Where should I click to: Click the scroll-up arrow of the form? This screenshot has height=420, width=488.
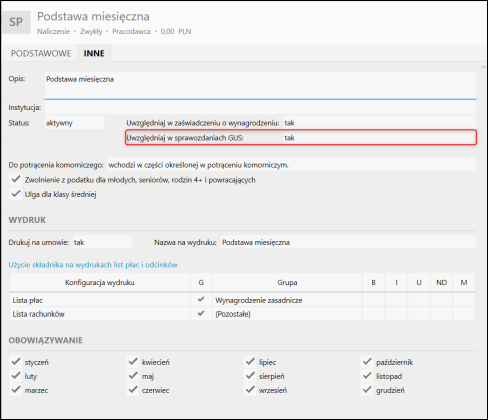pyautogui.click(x=483, y=67)
